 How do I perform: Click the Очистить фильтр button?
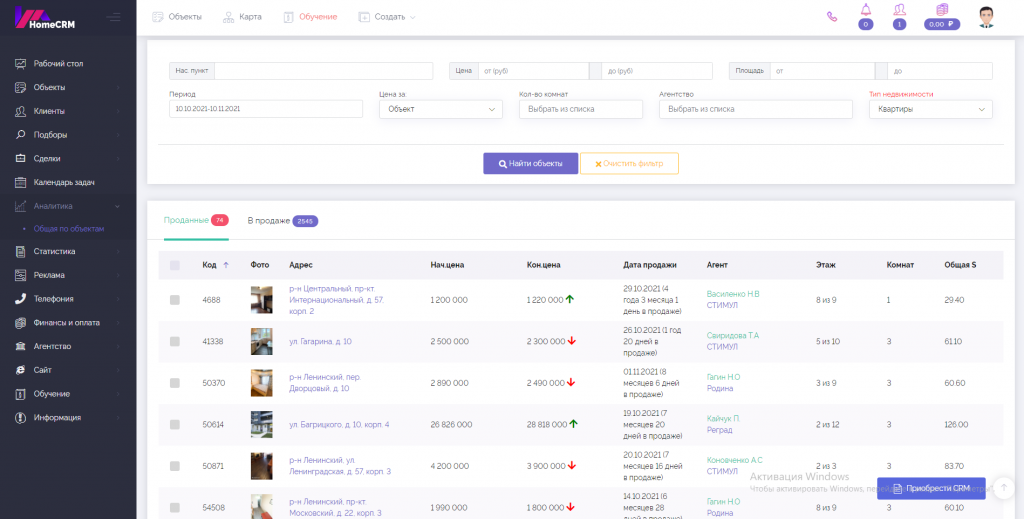point(629,163)
